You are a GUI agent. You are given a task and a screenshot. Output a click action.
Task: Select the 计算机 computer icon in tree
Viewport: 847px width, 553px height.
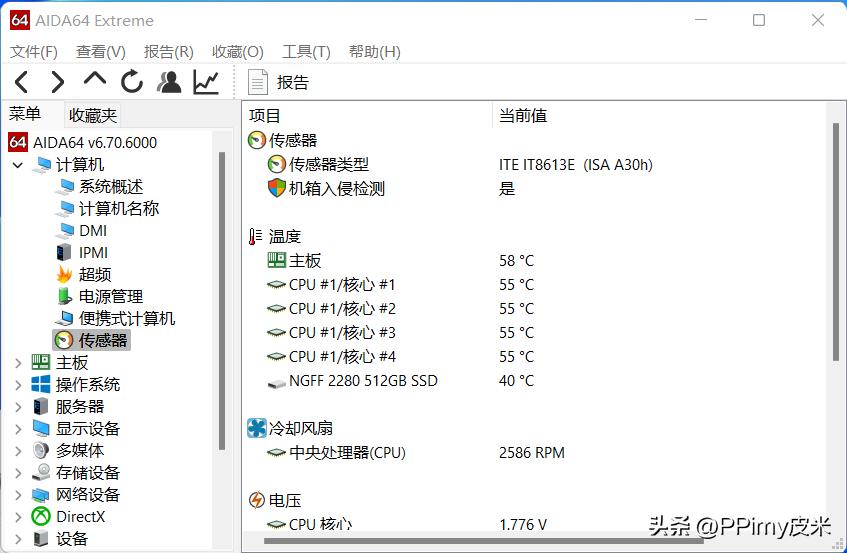42,165
